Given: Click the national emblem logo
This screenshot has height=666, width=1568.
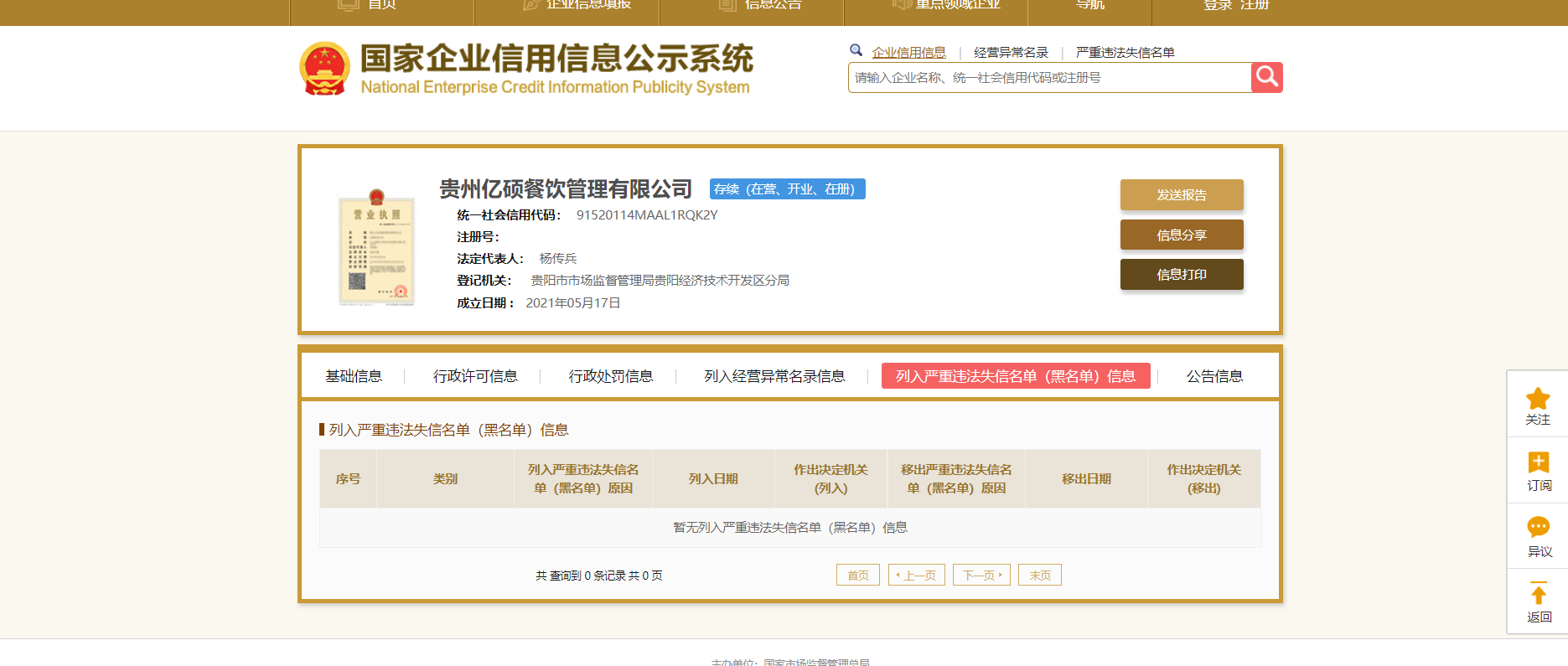Looking at the screenshot, I should coord(324,69).
